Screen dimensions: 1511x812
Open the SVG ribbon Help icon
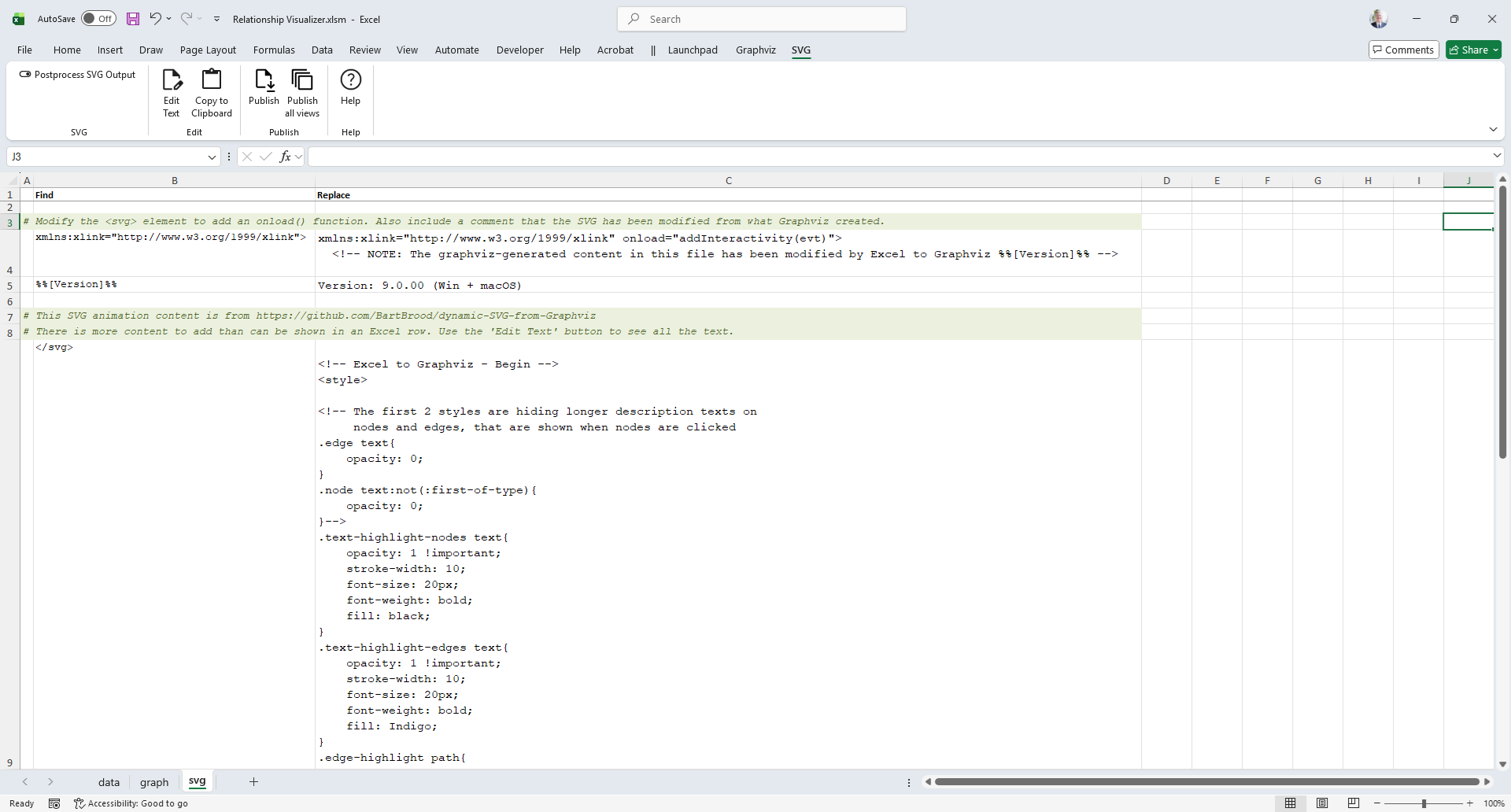pos(350,80)
